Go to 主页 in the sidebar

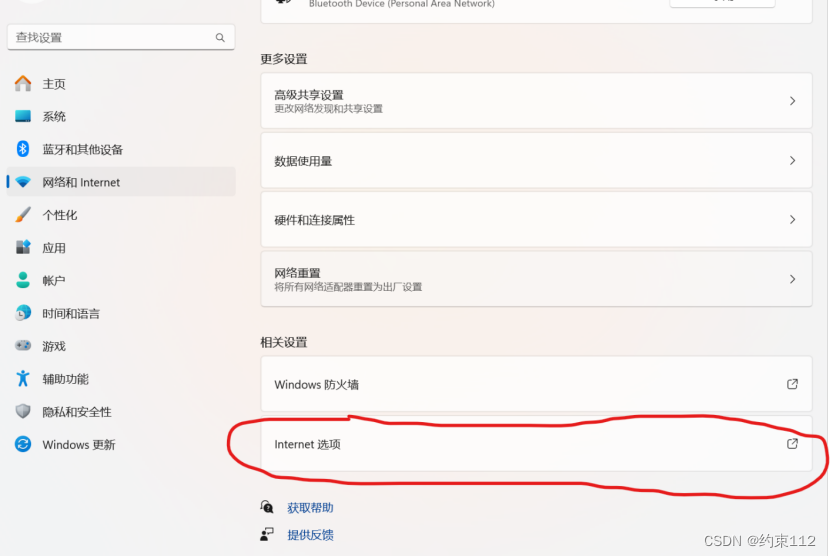point(121,83)
